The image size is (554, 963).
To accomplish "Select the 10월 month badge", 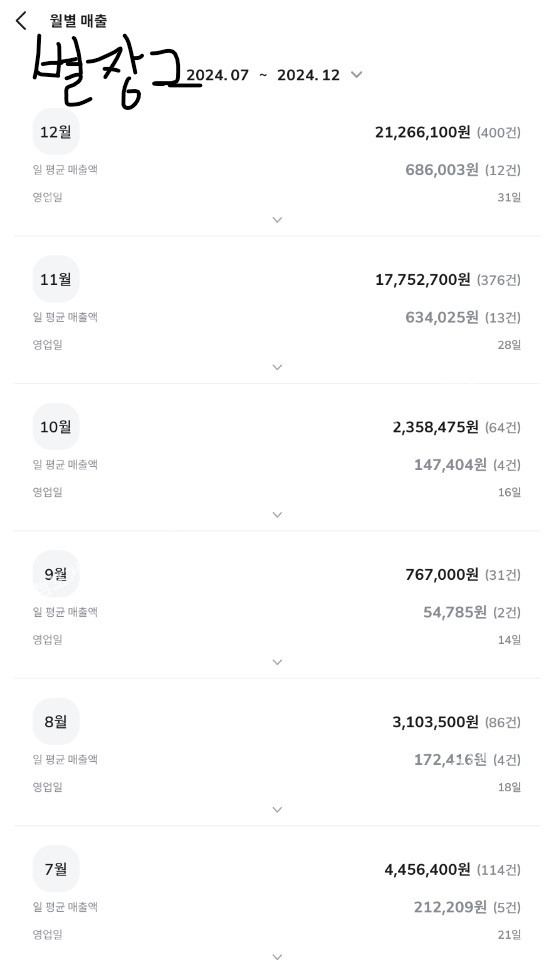I will click(56, 427).
